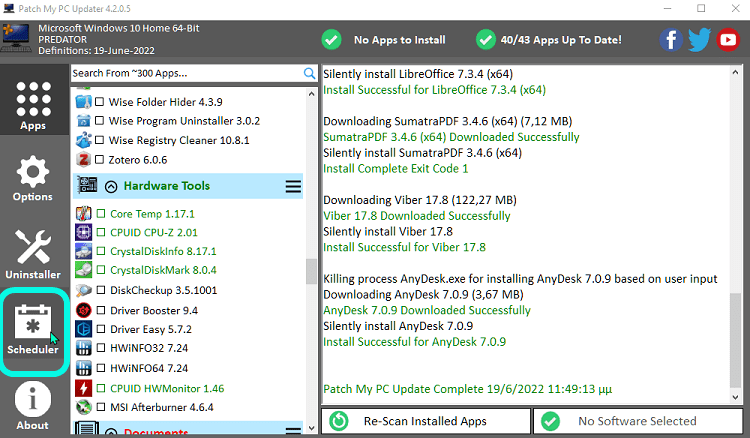Click the CPUID HWMonitor app icon
The width and height of the screenshot is (750, 438).
click(x=83, y=388)
